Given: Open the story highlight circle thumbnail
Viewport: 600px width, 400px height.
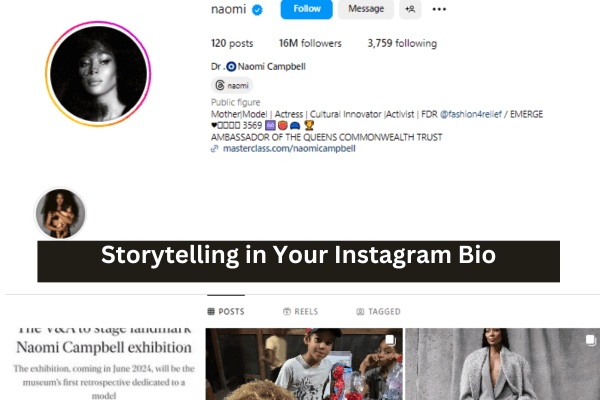Looking at the screenshot, I should point(60,213).
